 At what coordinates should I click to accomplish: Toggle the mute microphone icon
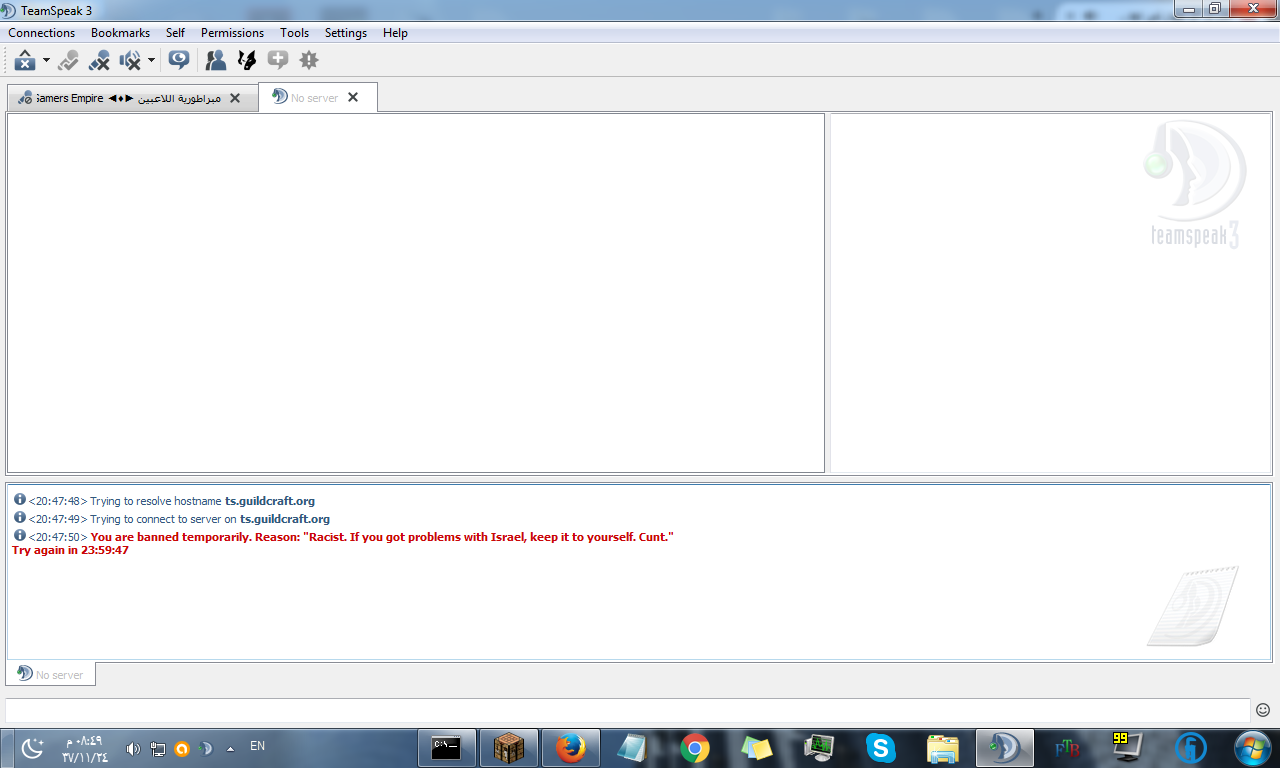pos(99,61)
